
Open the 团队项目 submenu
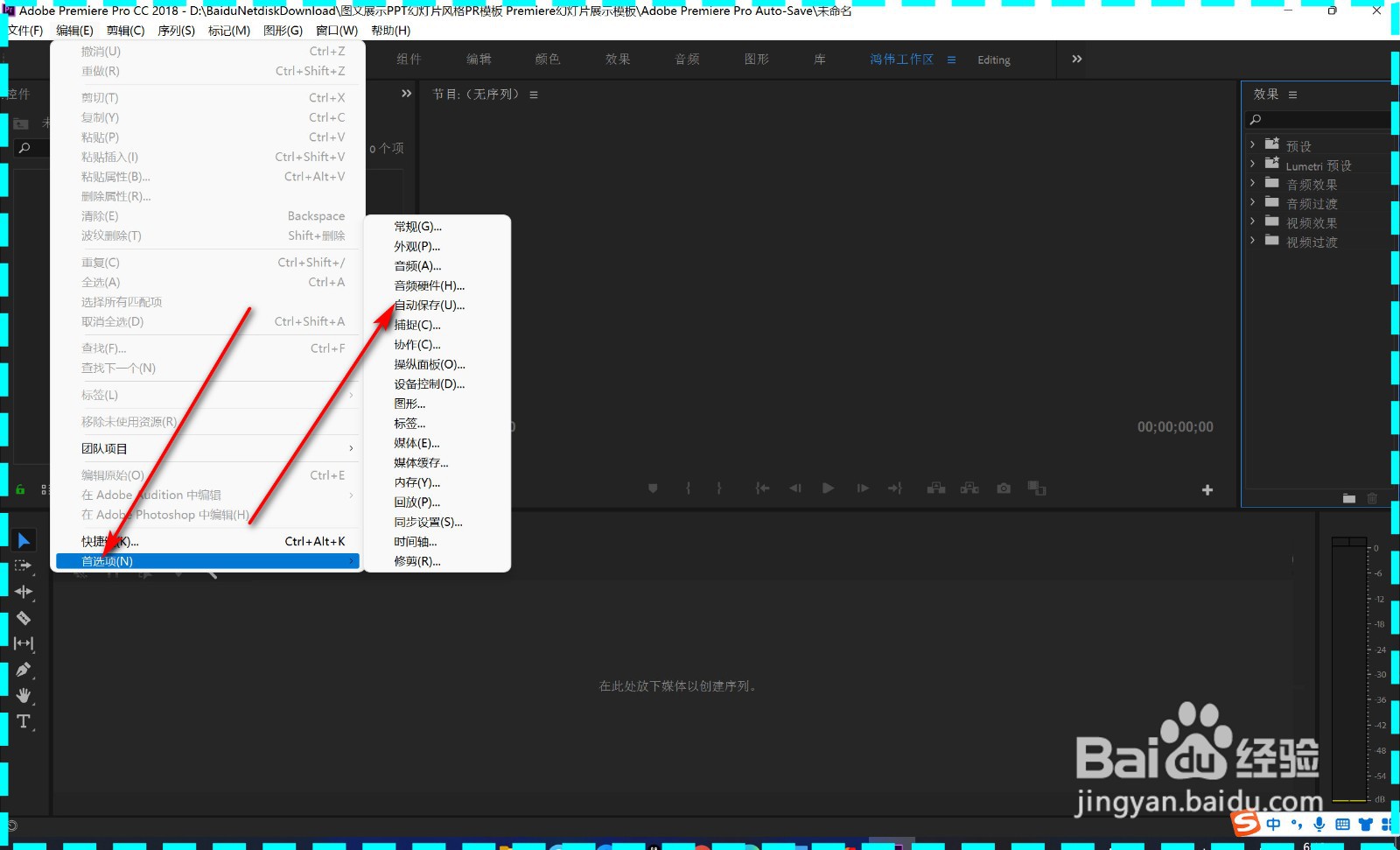click(207, 448)
